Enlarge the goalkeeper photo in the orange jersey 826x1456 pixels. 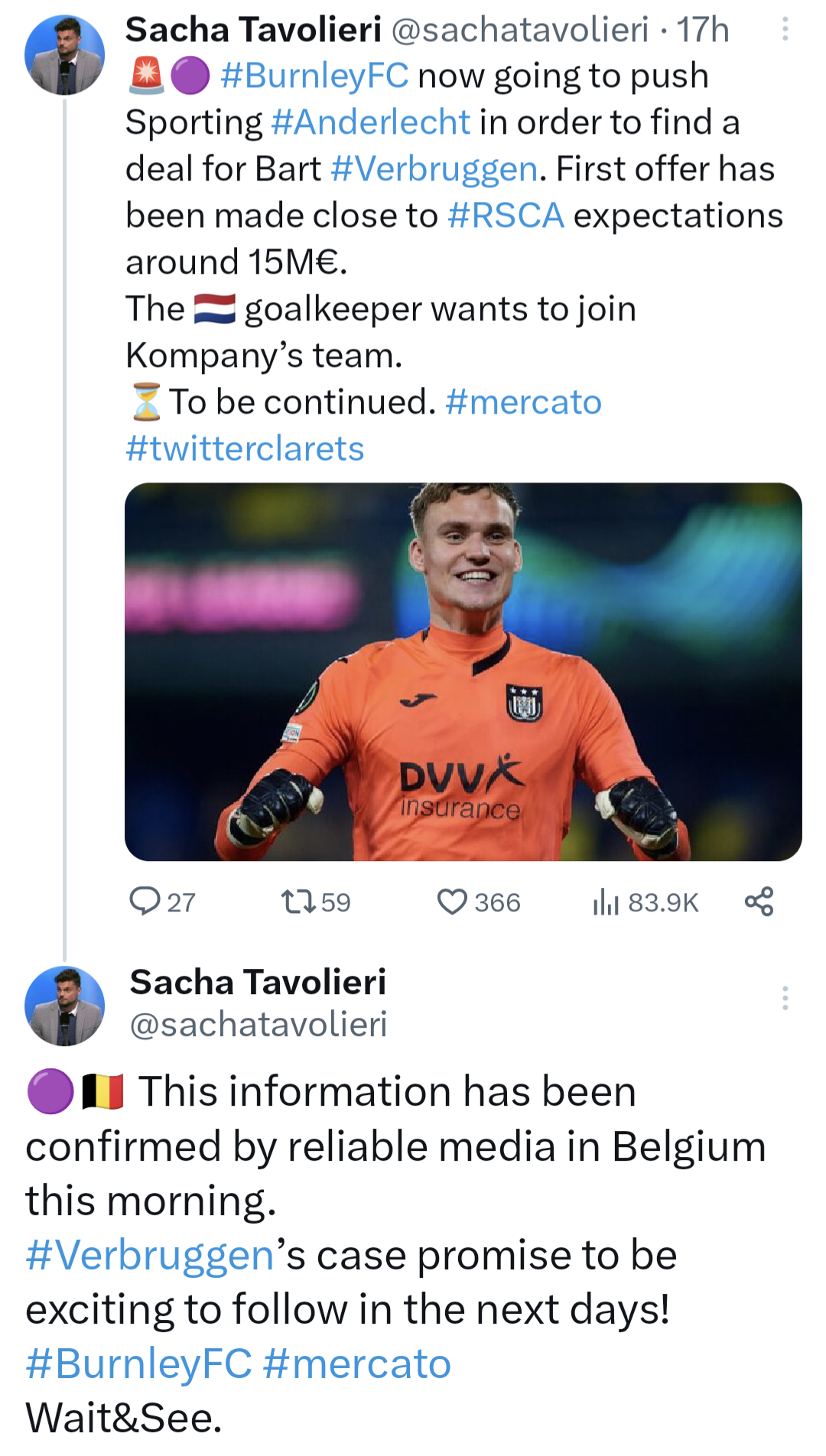coord(463,671)
